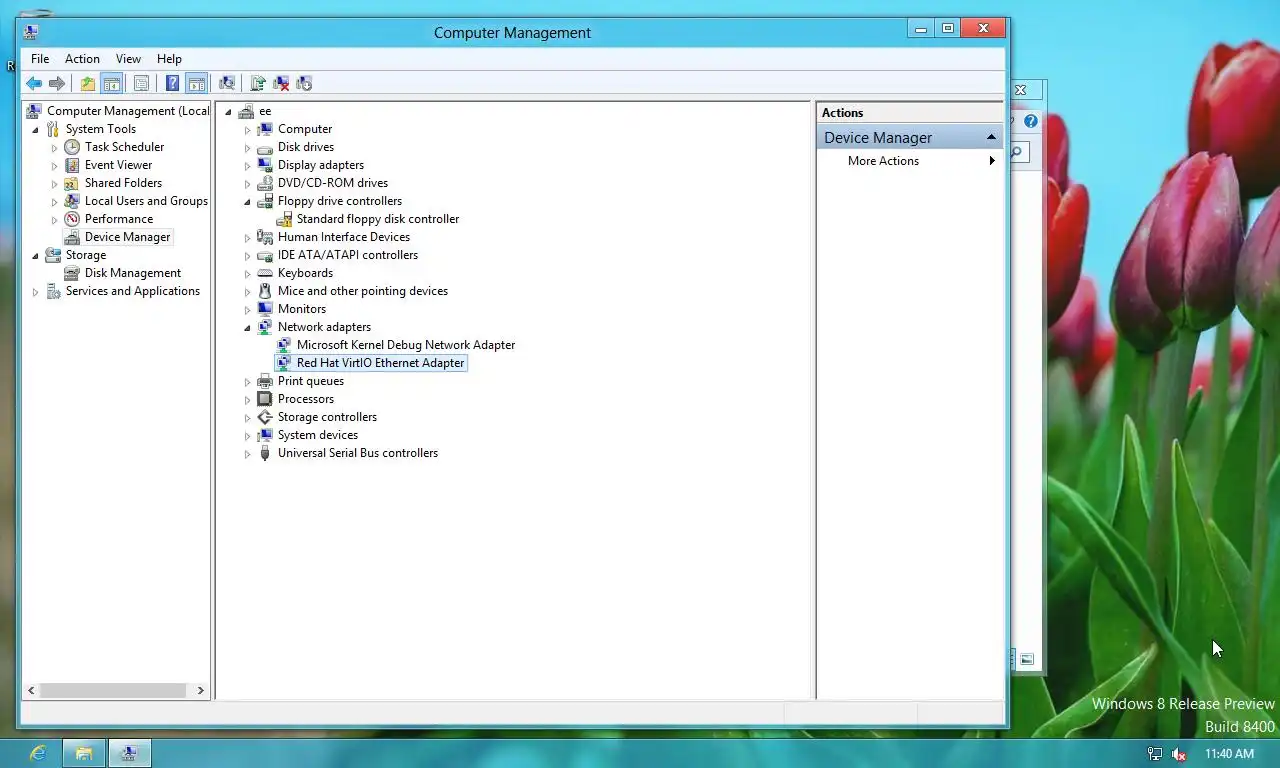
Task: Click the Up One Level folder icon
Action: point(88,84)
